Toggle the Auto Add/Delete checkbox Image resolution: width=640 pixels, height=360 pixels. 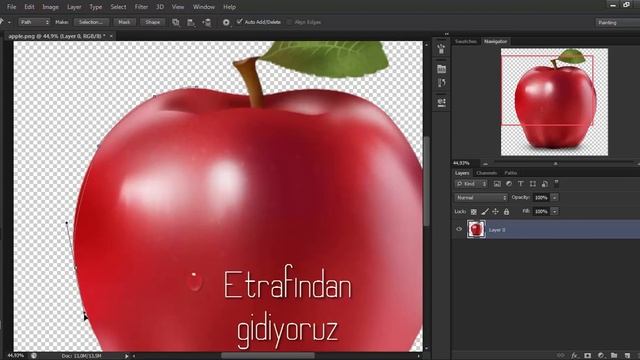click(240, 22)
